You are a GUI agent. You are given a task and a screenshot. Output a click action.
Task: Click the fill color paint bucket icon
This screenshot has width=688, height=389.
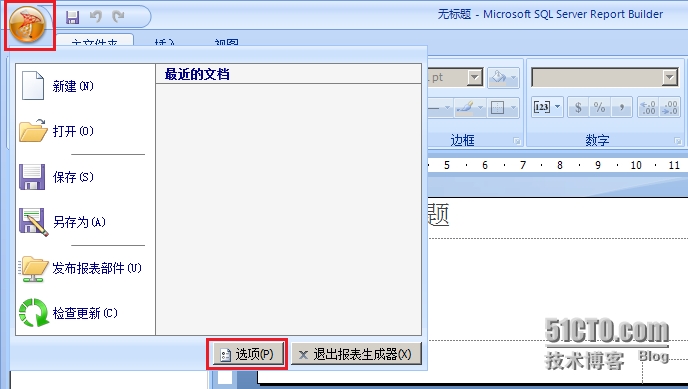tap(498, 78)
